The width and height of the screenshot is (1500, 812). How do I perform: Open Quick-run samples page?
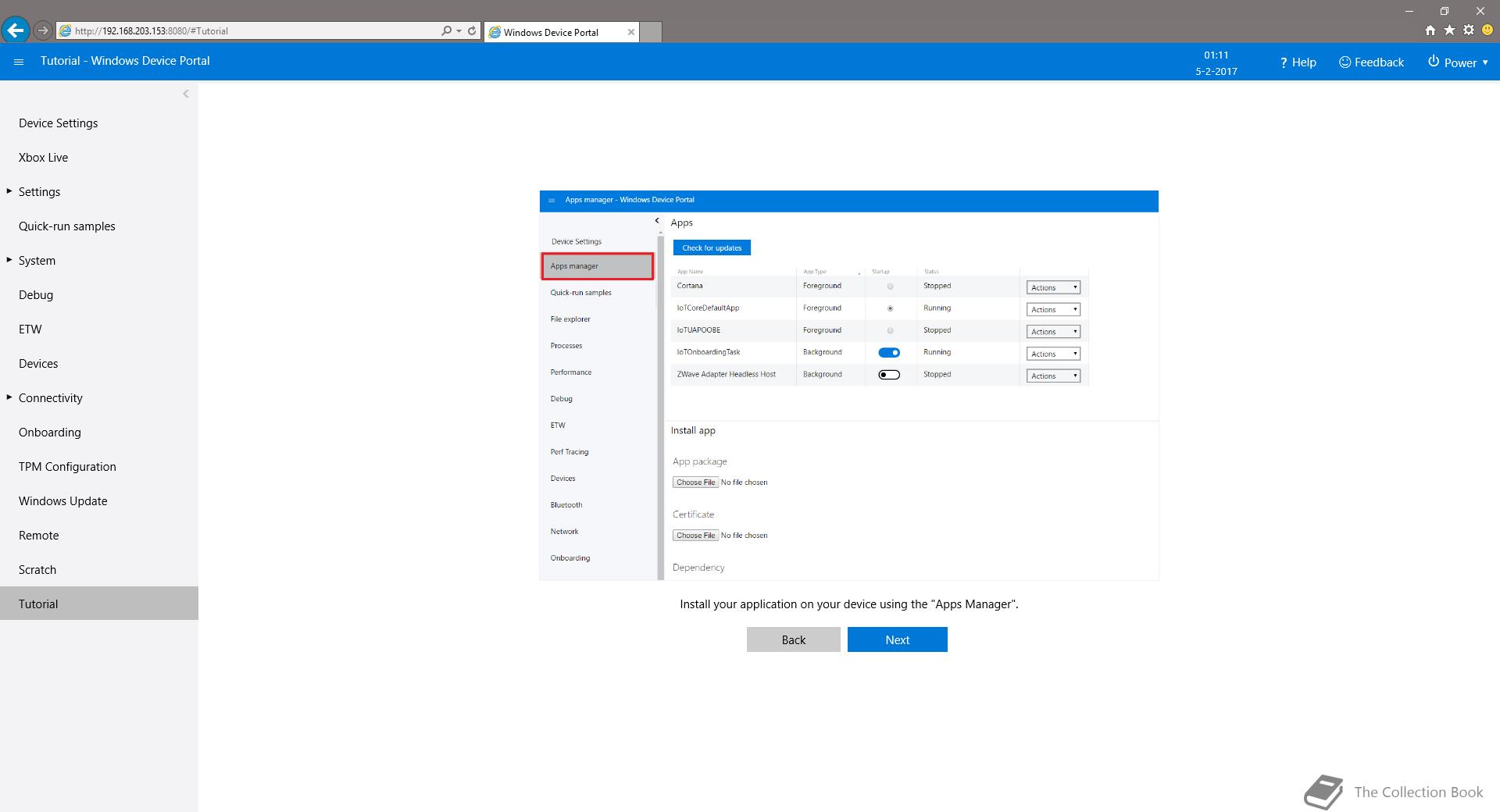pos(99,226)
